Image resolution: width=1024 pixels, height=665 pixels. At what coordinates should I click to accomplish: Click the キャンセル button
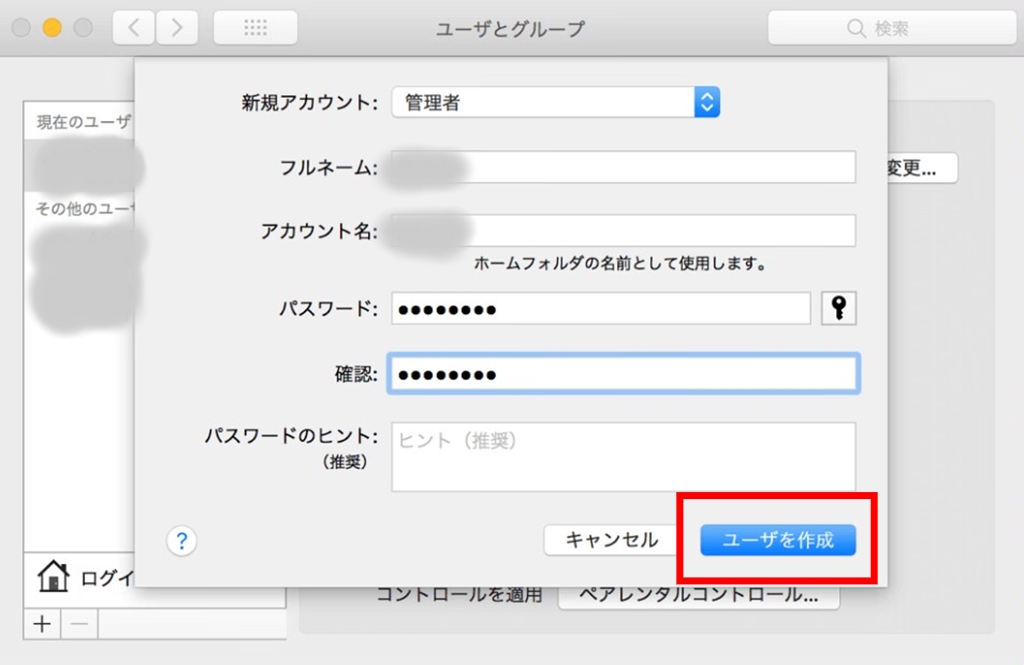[x=610, y=540]
